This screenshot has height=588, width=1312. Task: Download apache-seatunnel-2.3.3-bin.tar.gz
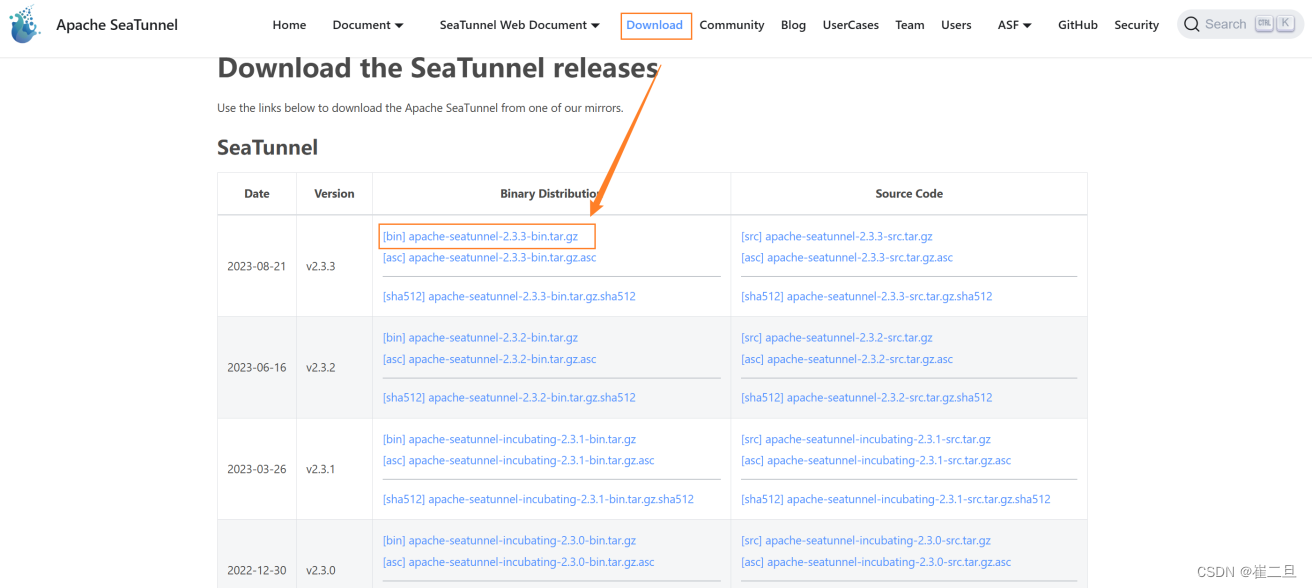click(480, 237)
